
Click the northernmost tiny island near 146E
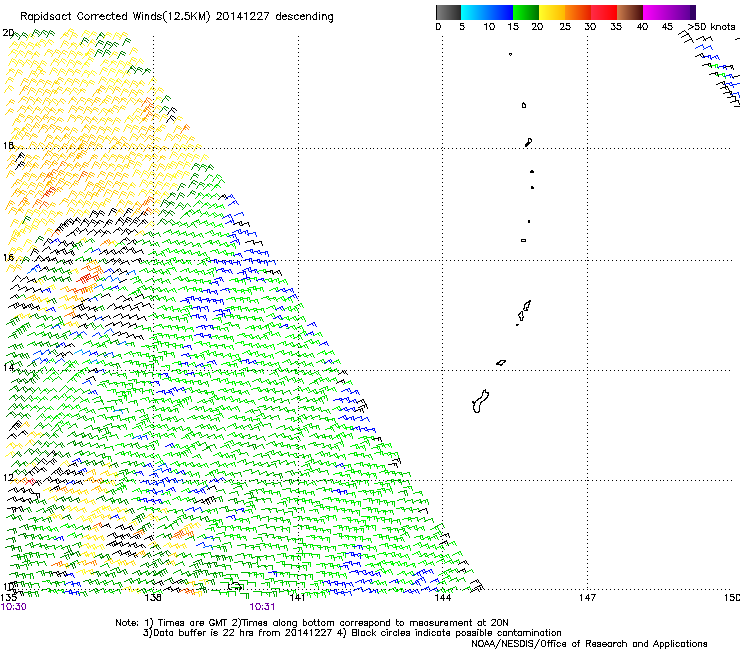510,54
